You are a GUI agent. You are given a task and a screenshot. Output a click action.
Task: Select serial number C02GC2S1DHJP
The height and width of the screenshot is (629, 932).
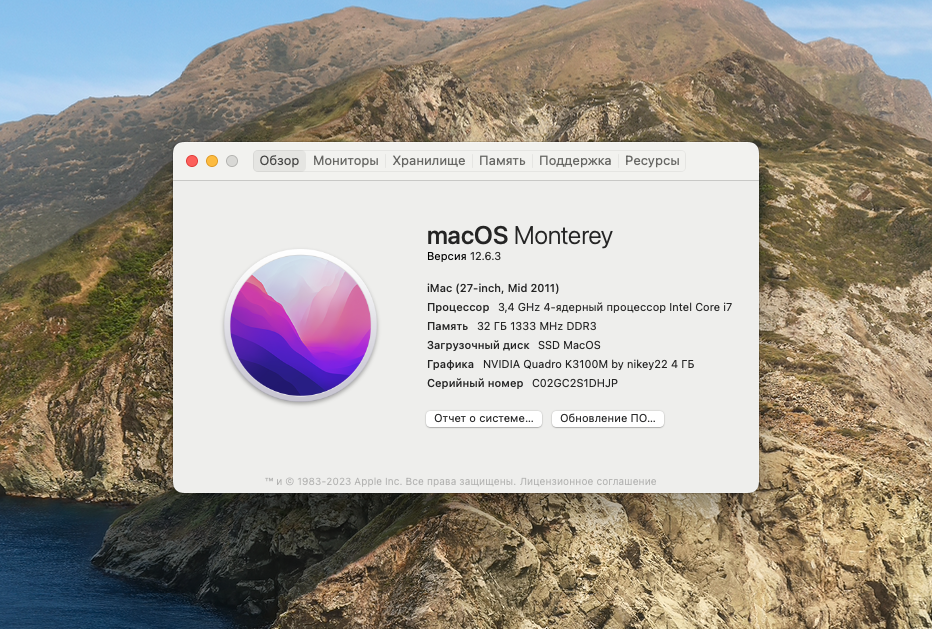tap(575, 383)
